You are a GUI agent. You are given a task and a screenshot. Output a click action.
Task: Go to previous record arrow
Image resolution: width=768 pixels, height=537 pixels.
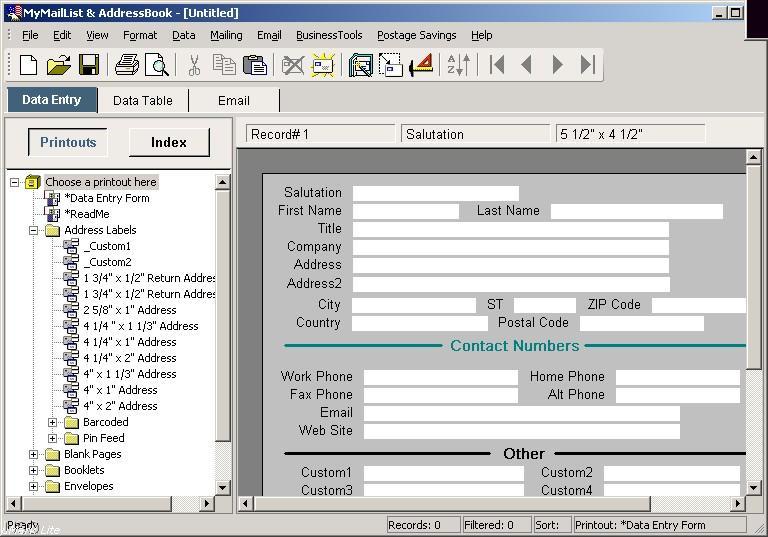pos(527,65)
